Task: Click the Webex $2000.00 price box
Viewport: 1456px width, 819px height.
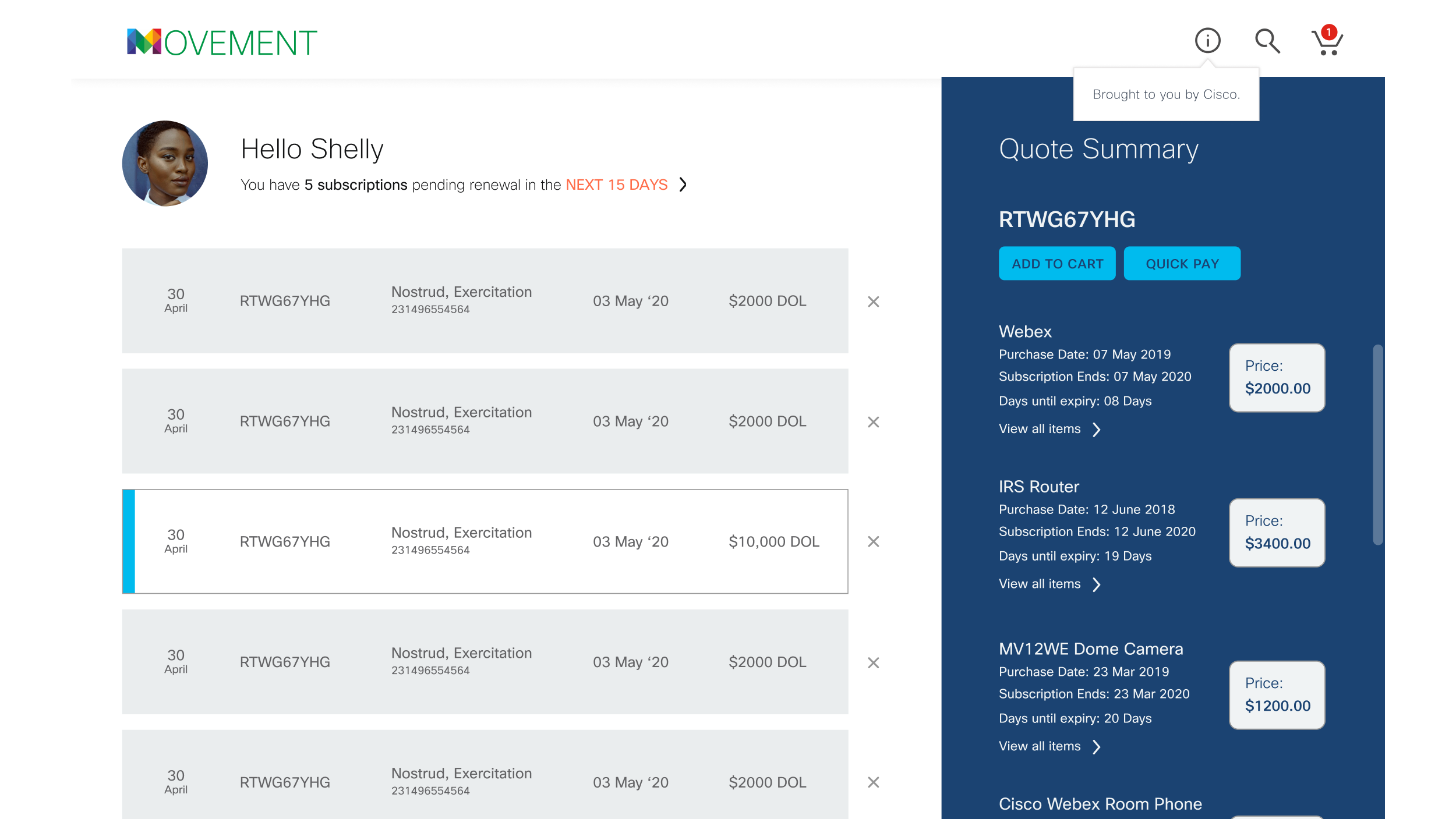Action: [x=1277, y=378]
